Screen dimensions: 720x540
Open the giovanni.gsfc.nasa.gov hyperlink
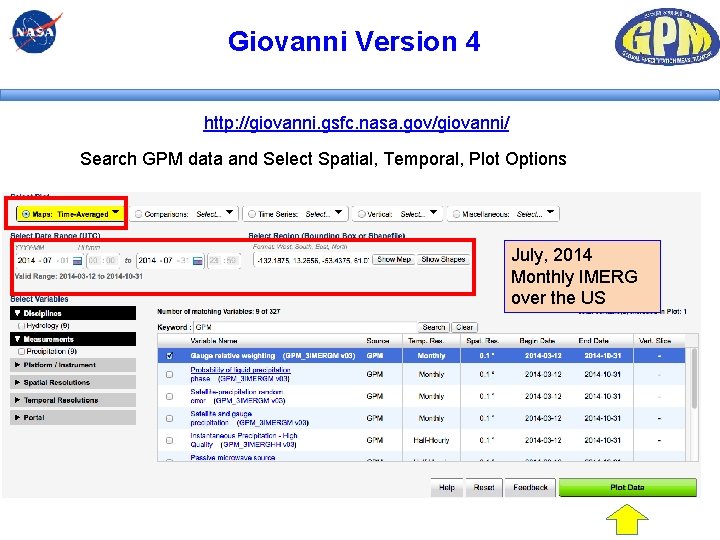click(x=356, y=123)
